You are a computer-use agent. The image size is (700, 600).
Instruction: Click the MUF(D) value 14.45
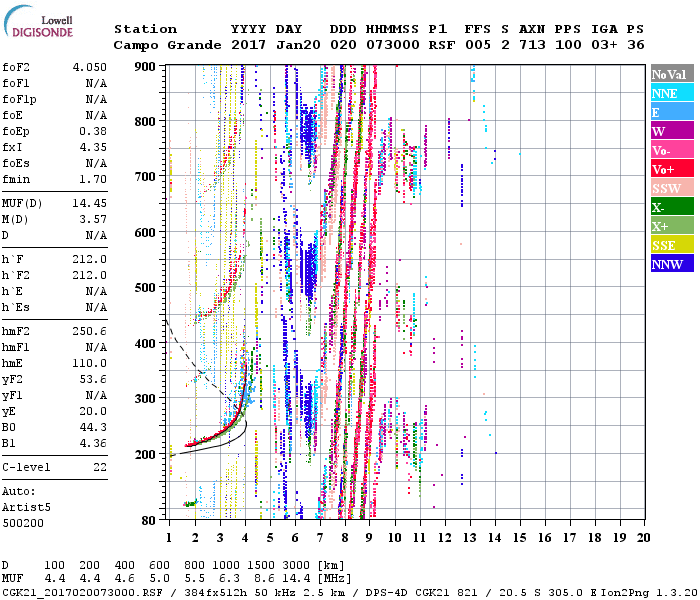90,203
